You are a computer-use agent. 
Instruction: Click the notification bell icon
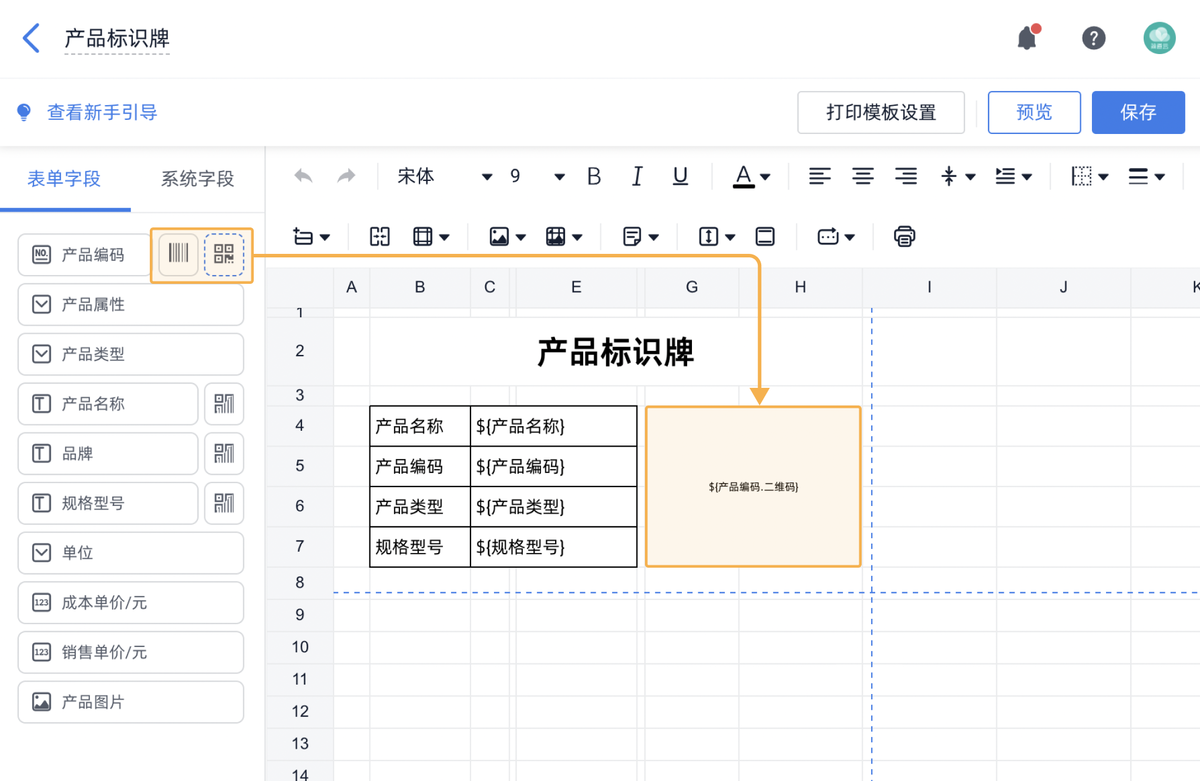pyautogui.click(x=1026, y=37)
